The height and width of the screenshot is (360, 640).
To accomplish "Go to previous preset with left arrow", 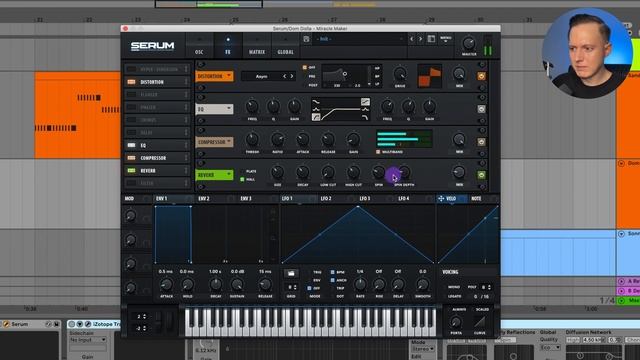I will pyautogui.click(x=411, y=39).
